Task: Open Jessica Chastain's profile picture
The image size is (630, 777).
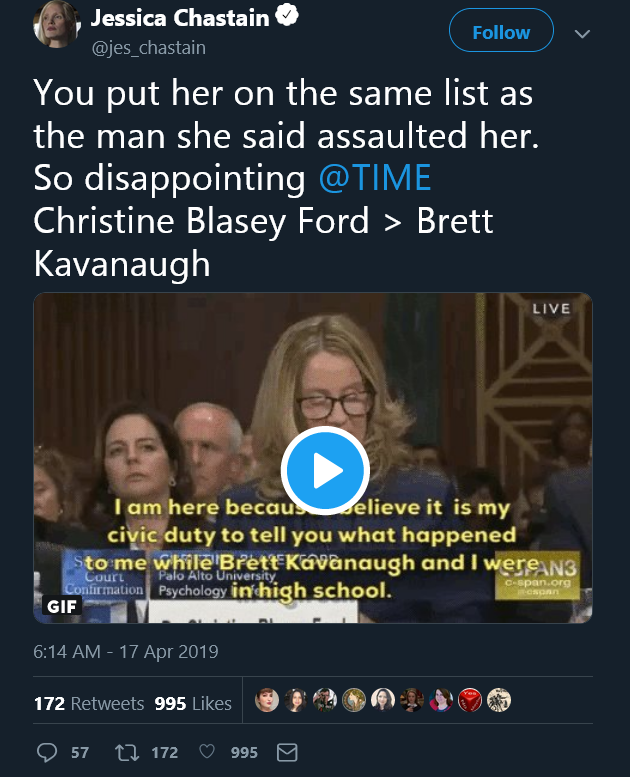Action: point(57,25)
